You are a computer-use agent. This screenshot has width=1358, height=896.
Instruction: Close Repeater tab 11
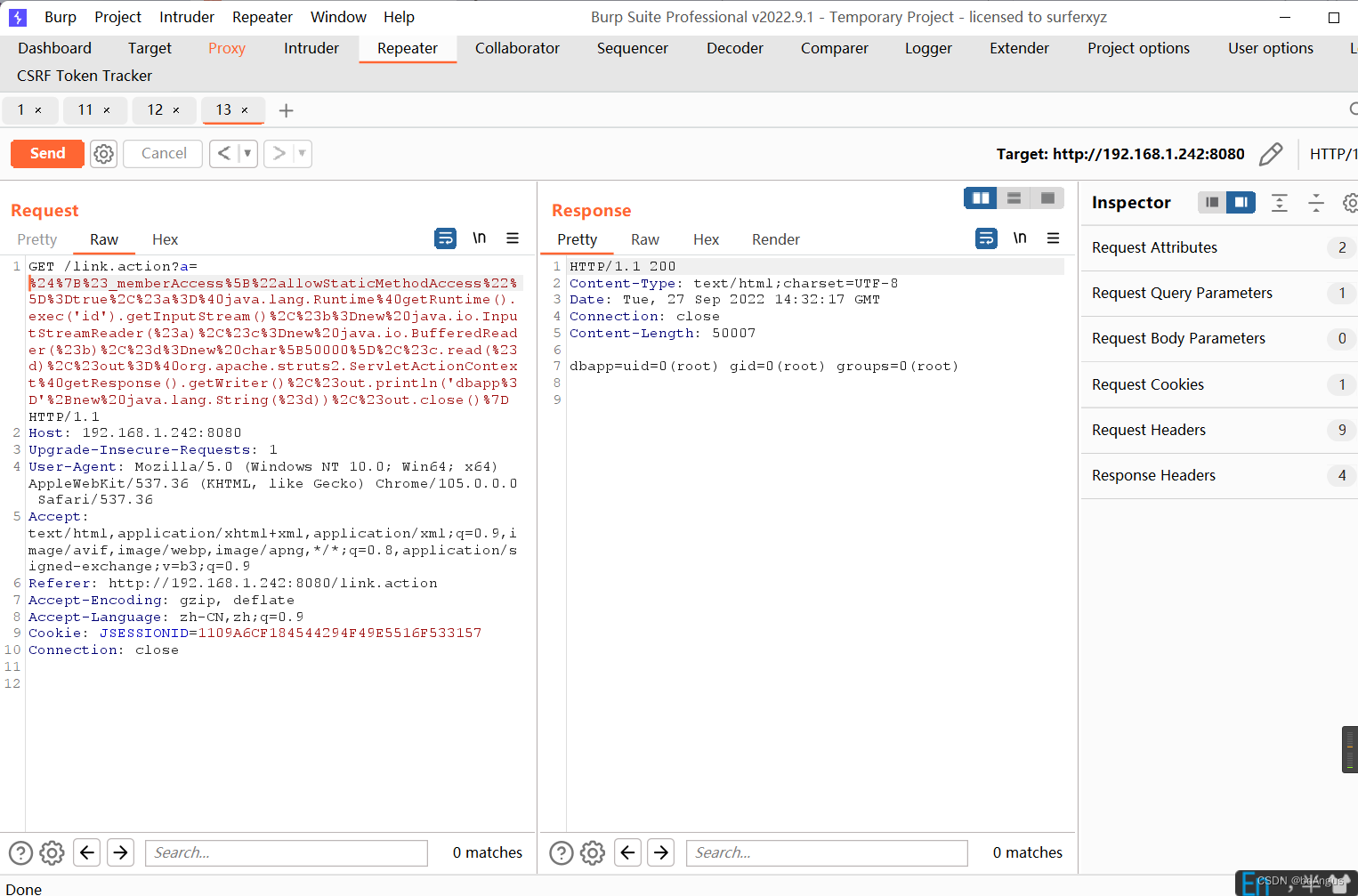(x=107, y=110)
